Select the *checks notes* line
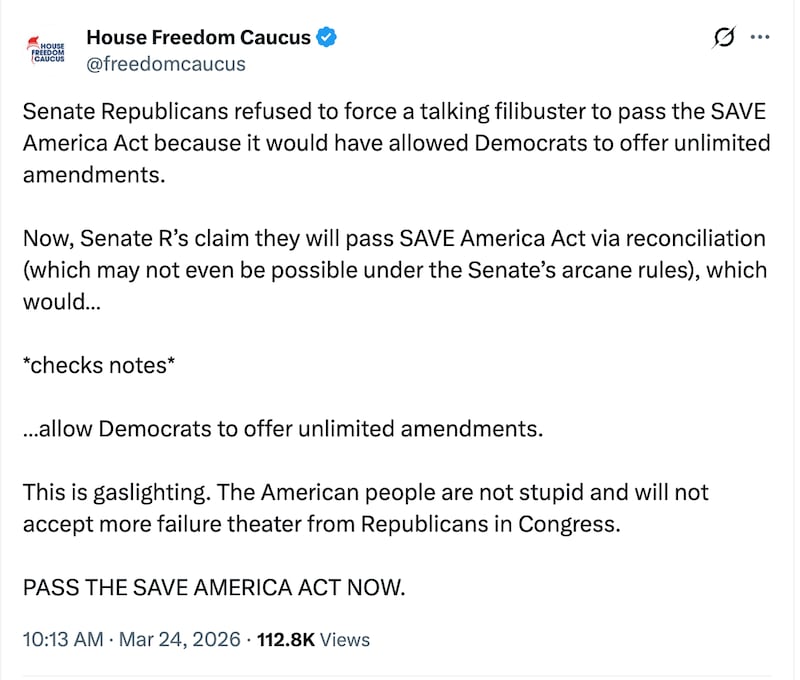The width and height of the screenshot is (800, 680). (x=98, y=365)
